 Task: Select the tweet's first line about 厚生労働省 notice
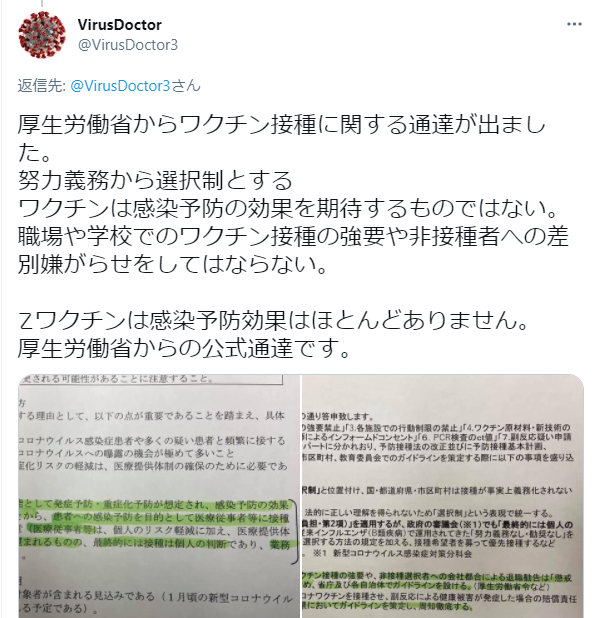[281, 124]
